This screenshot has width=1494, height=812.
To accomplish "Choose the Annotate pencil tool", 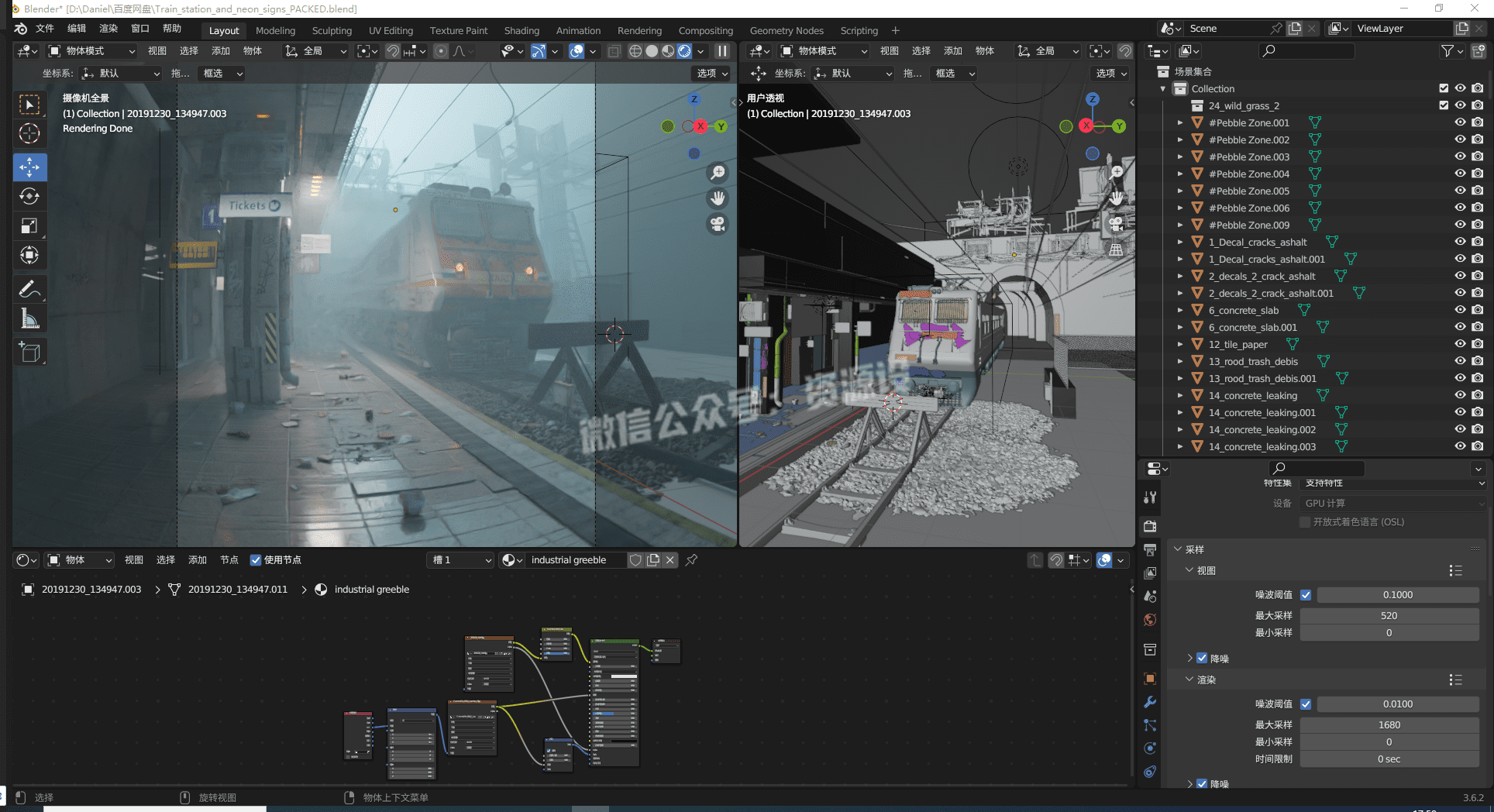I will [x=29, y=289].
